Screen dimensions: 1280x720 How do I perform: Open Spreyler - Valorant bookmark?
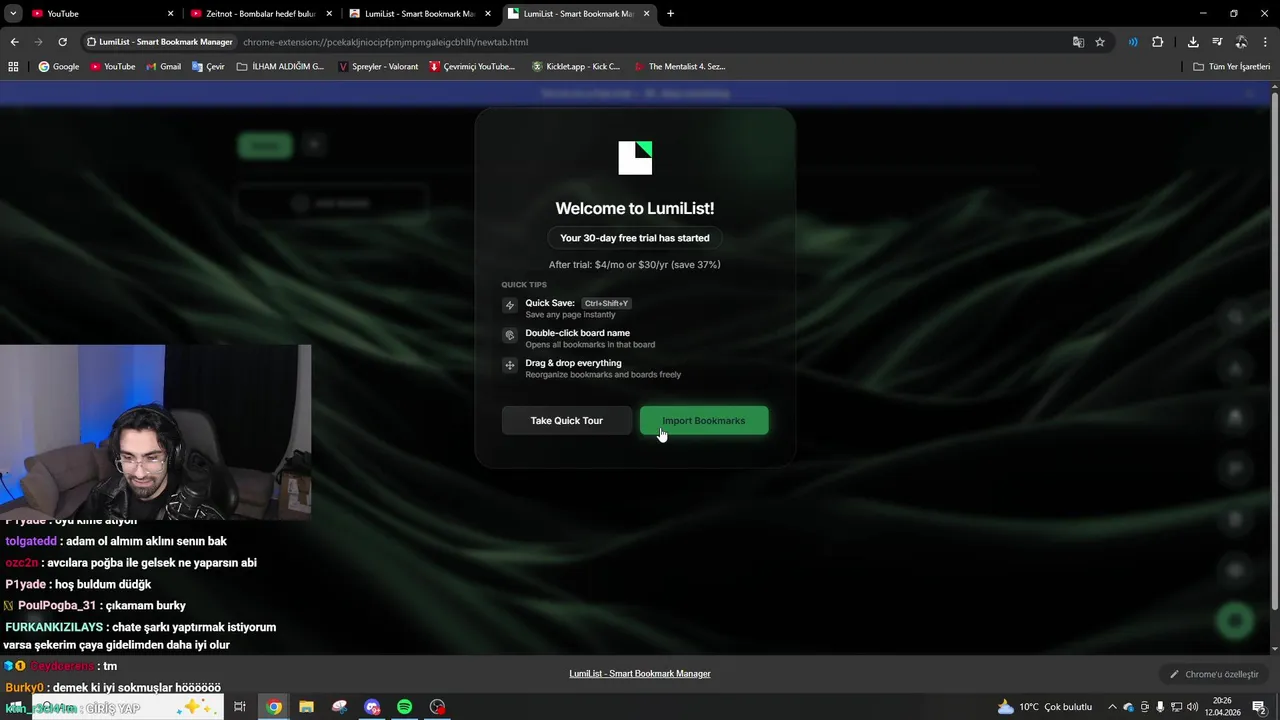(378, 67)
